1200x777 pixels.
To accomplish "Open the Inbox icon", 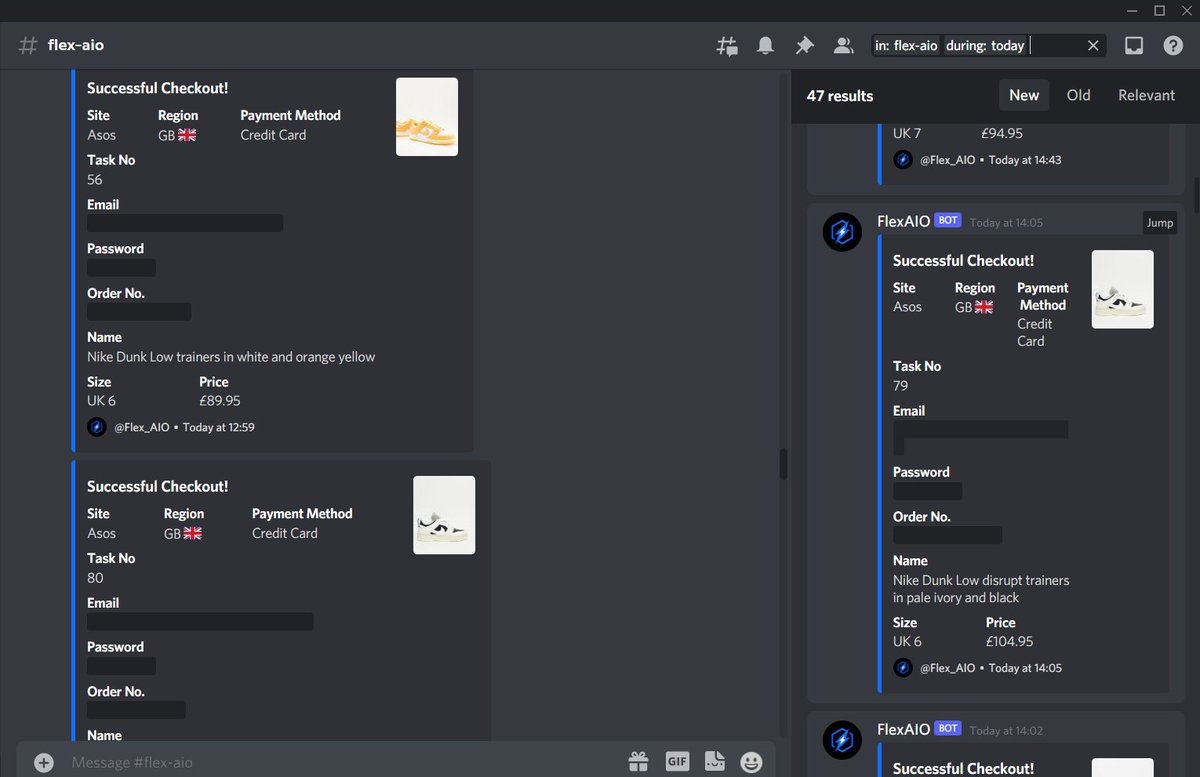I will tap(1134, 45).
